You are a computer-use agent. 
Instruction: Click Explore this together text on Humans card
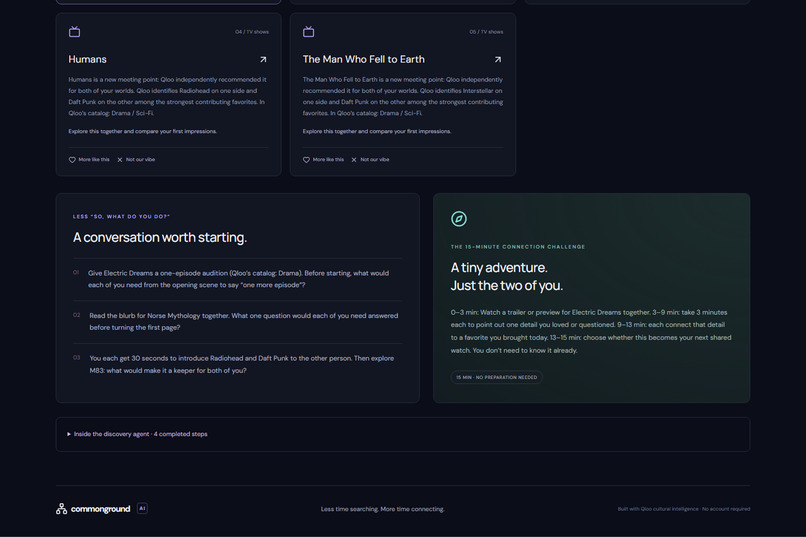coord(142,132)
